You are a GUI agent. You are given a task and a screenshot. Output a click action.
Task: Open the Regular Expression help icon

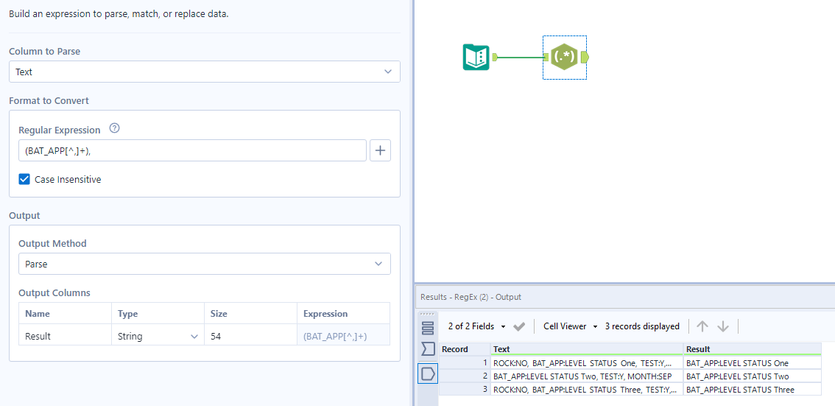click(114, 128)
